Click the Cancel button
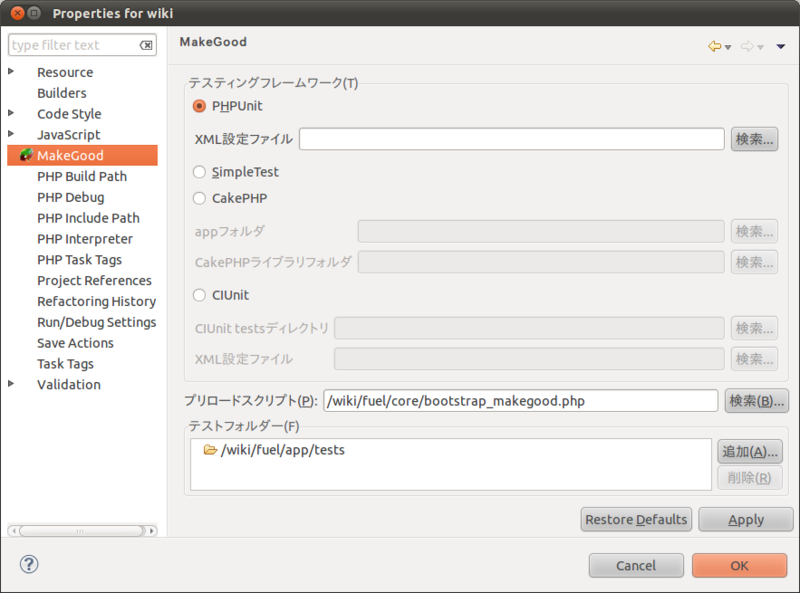Screen dimensions: 800x593 pos(636,565)
